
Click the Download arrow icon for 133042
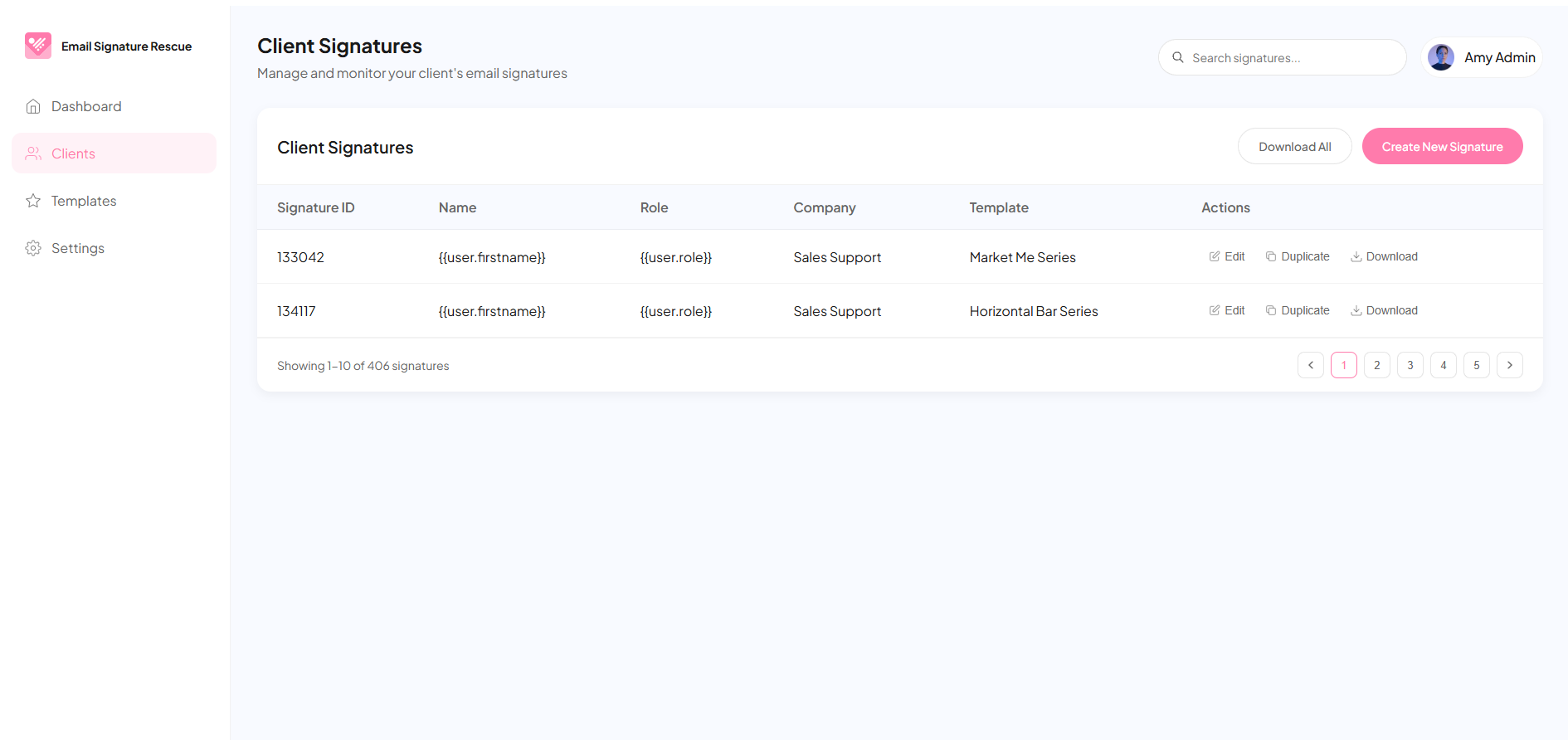tap(1356, 256)
